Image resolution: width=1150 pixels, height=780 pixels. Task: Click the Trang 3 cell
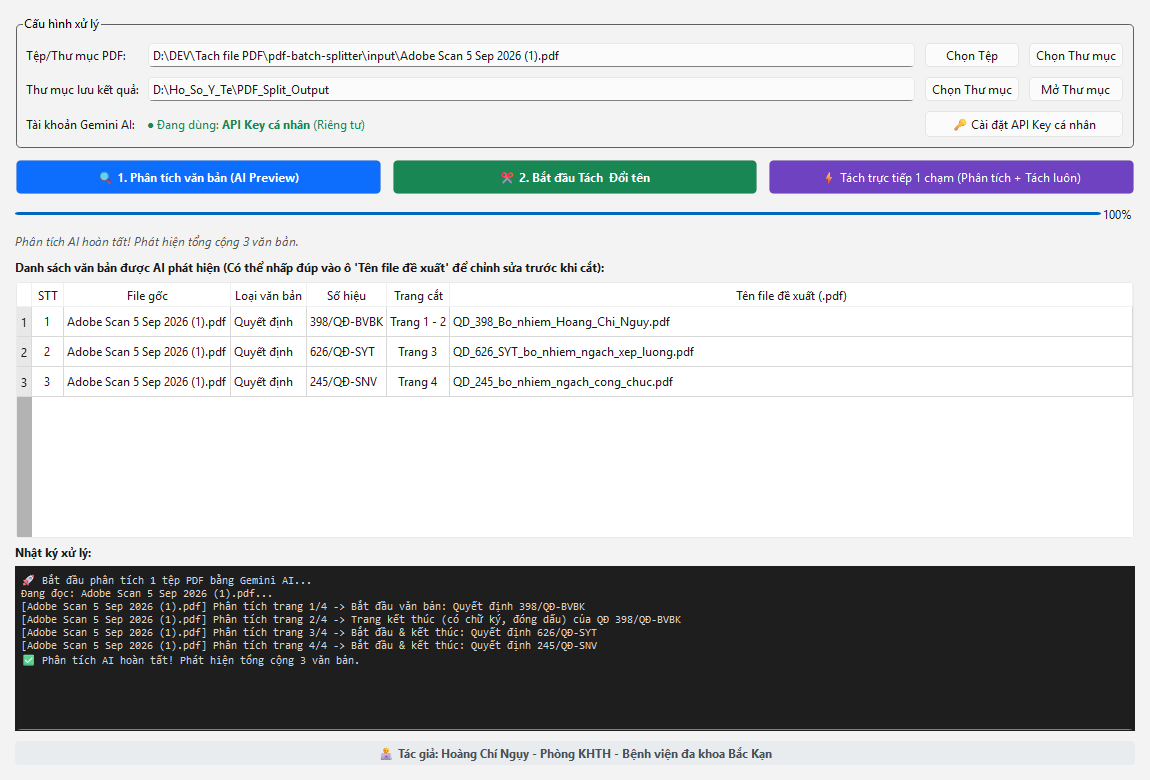pyautogui.click(x=418, y=352)
